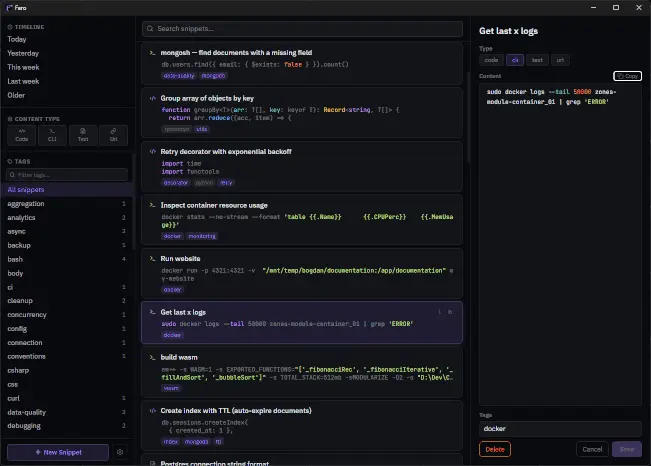Filter snippets by CLI content type
This screenshot has height=466, width=651.
(52, 135)
